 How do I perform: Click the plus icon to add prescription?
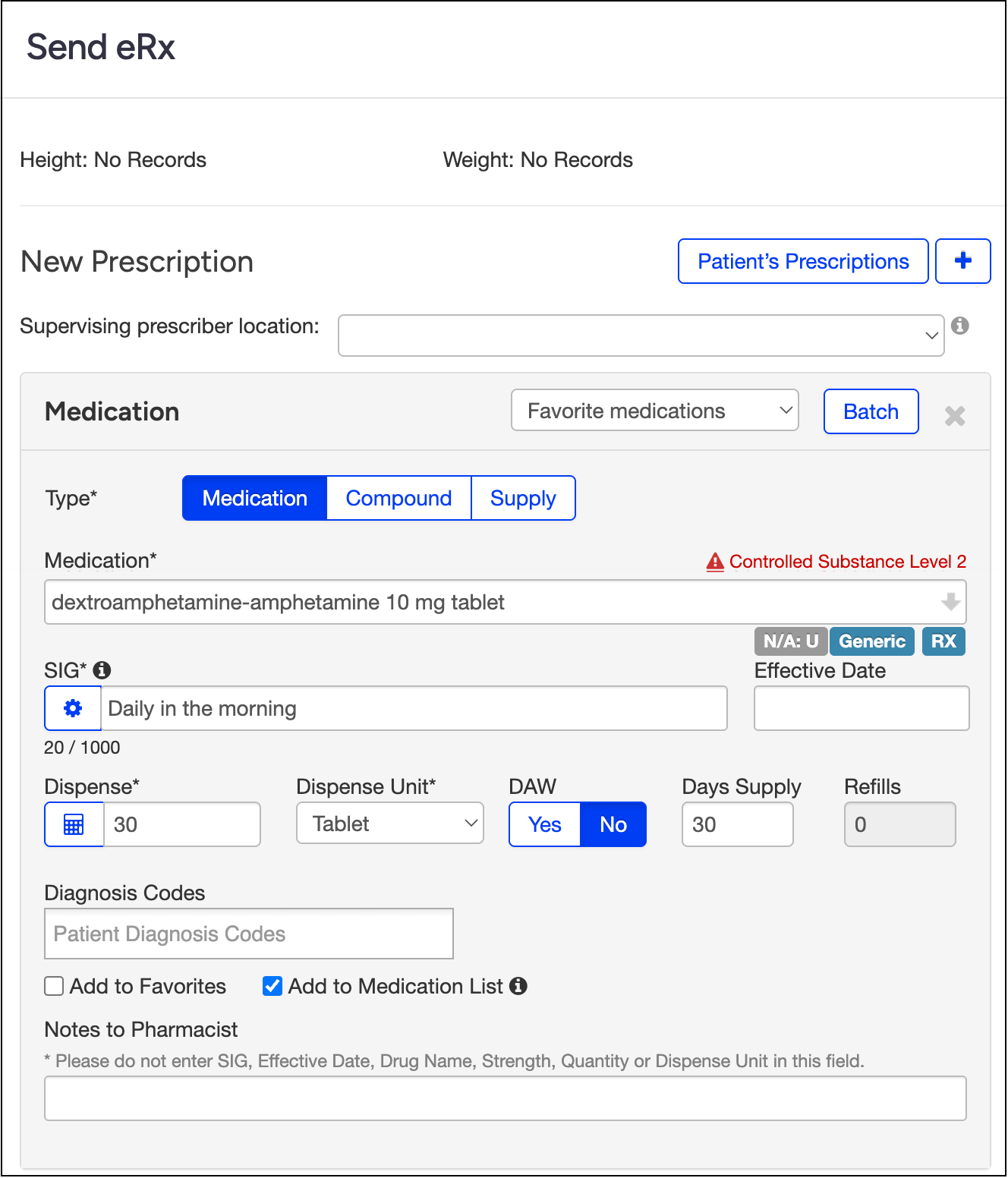click(x=962, y=261)
